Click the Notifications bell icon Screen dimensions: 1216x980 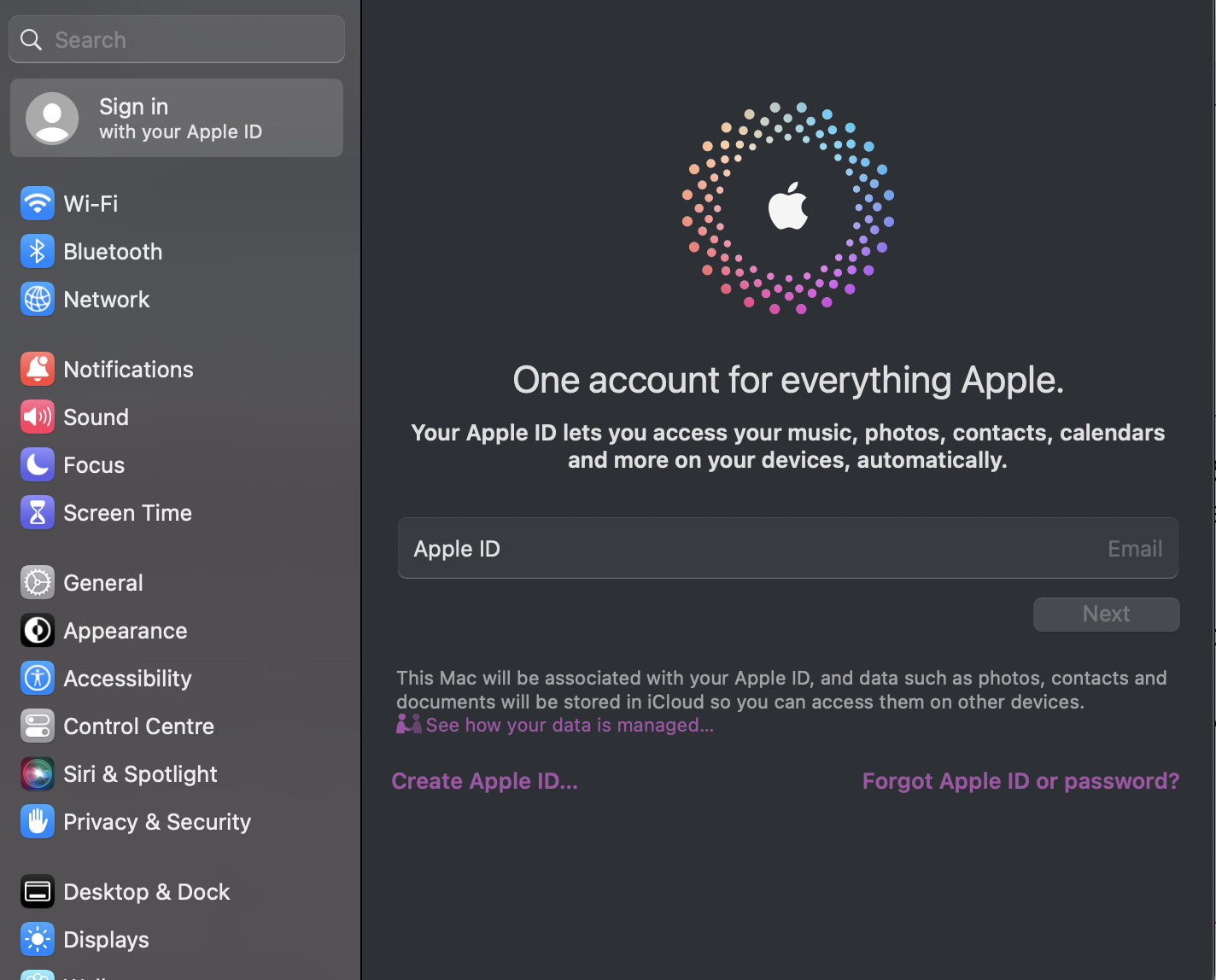38,369
